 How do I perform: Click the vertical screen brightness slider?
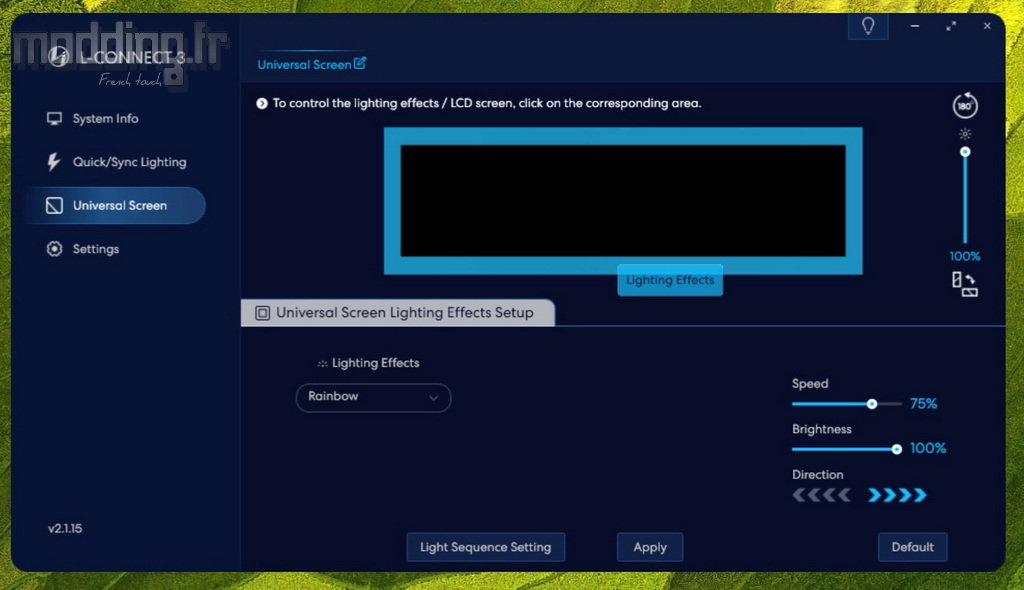point(965,198)
